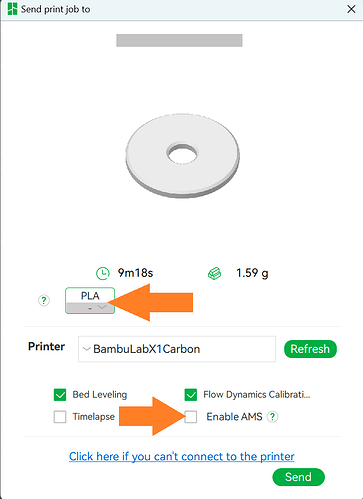The width and height of the screenshot is (363, 499).
Task: Open filament mapping help question mark
Action: pyautogui.click(x=44, y=300)
